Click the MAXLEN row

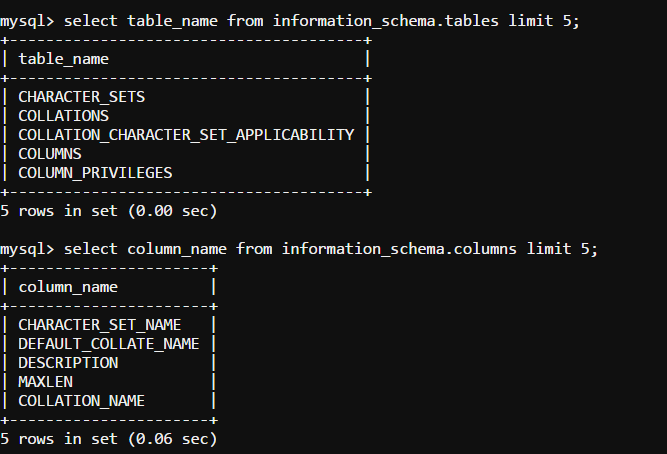point(45,382)
